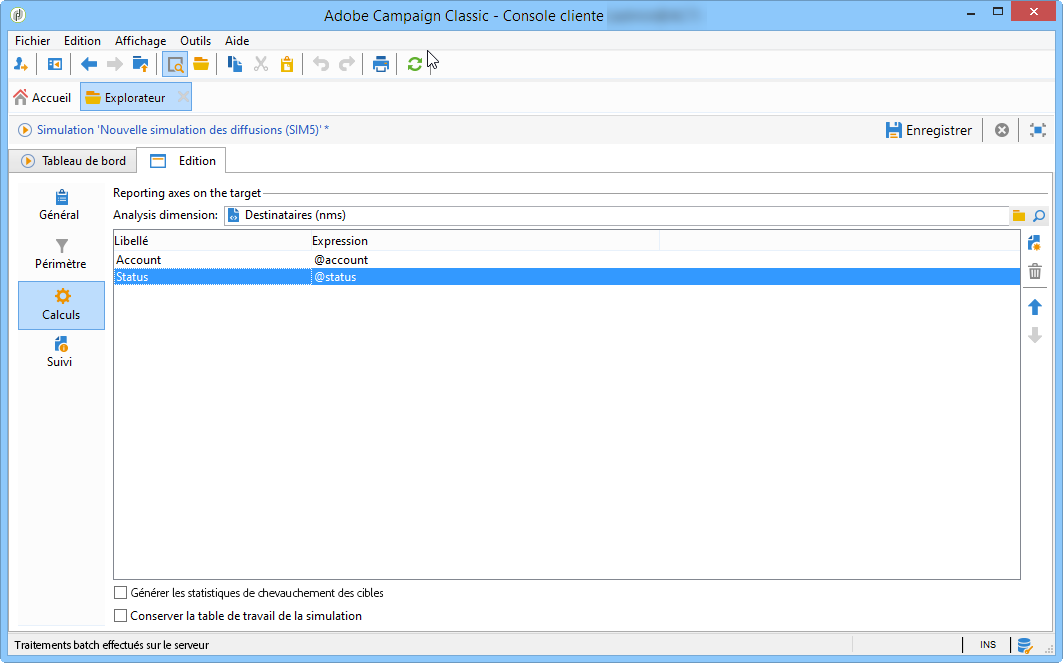
Task: Open the Suivi section
Action: (x=60, y=352)
